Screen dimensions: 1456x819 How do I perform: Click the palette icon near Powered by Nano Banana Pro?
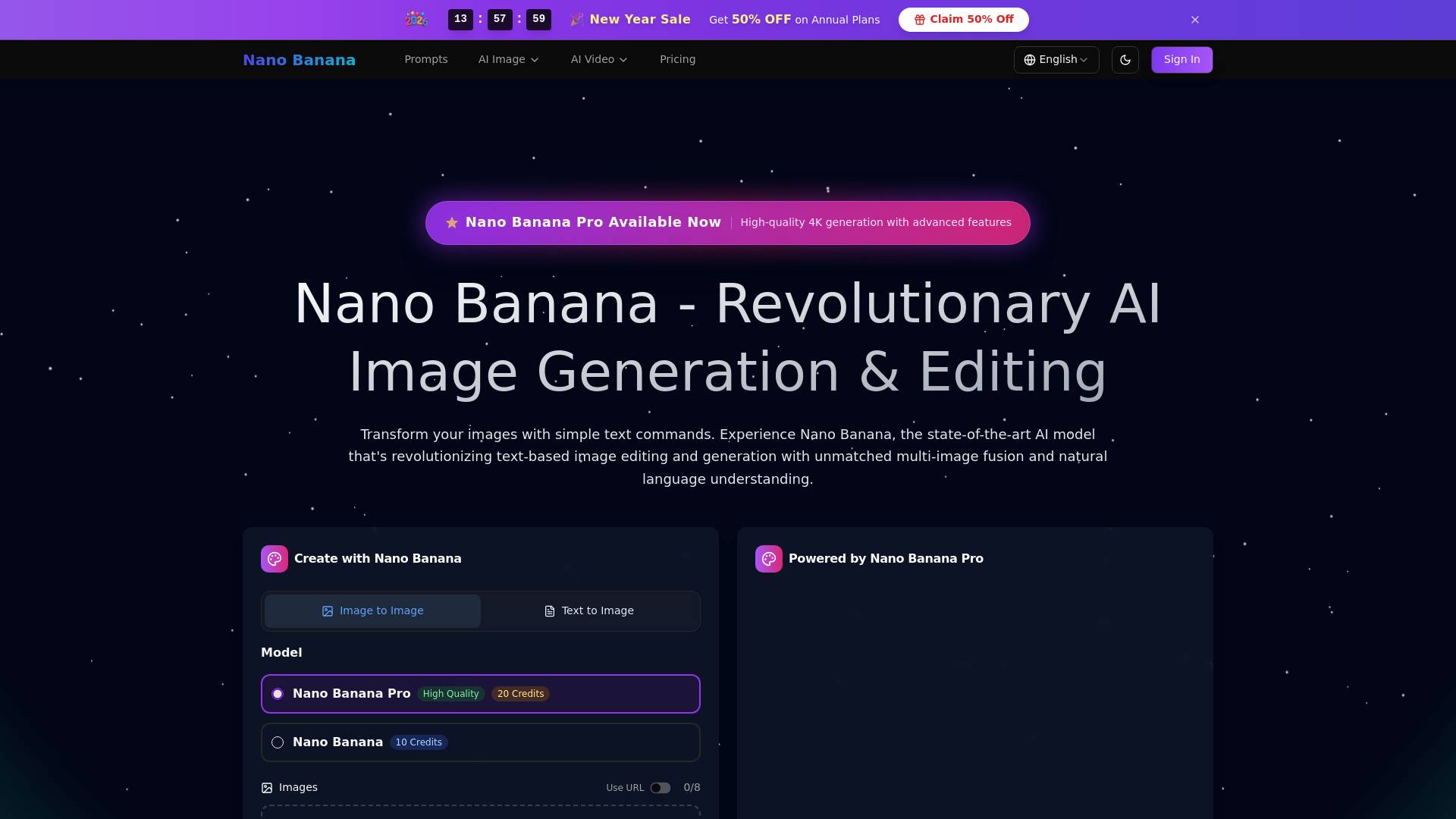(x=768, y=558)
